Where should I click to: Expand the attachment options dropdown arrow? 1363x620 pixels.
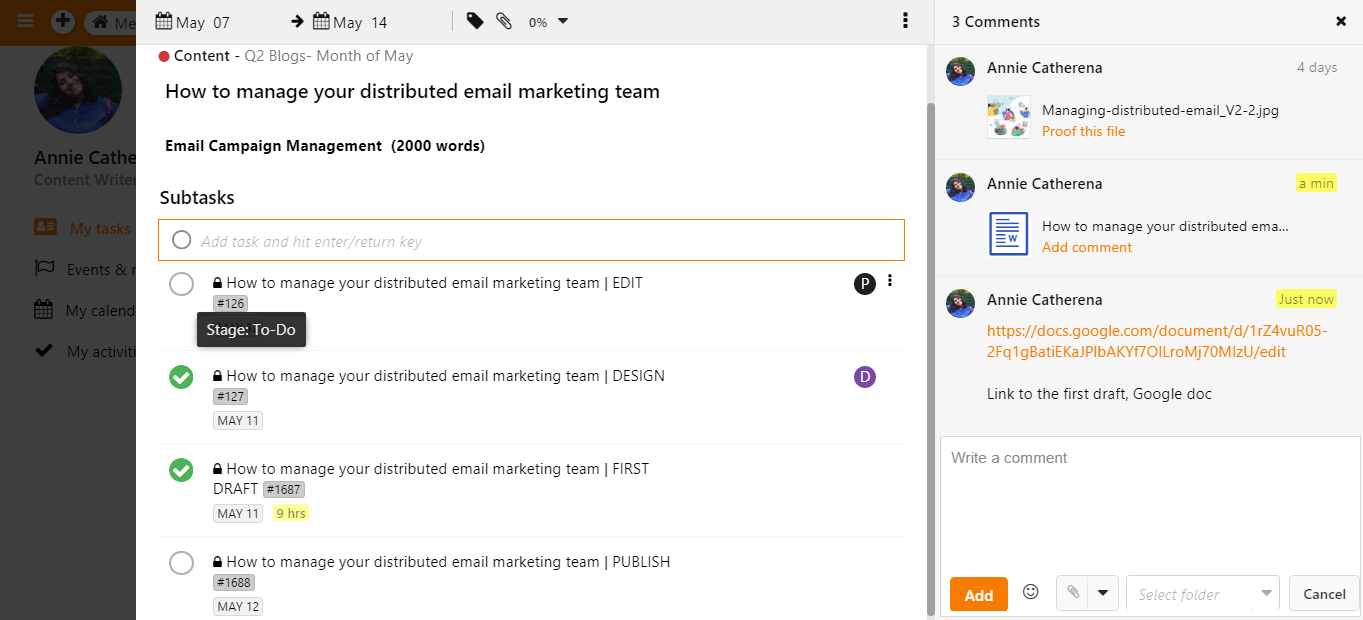click(1102, 593)
